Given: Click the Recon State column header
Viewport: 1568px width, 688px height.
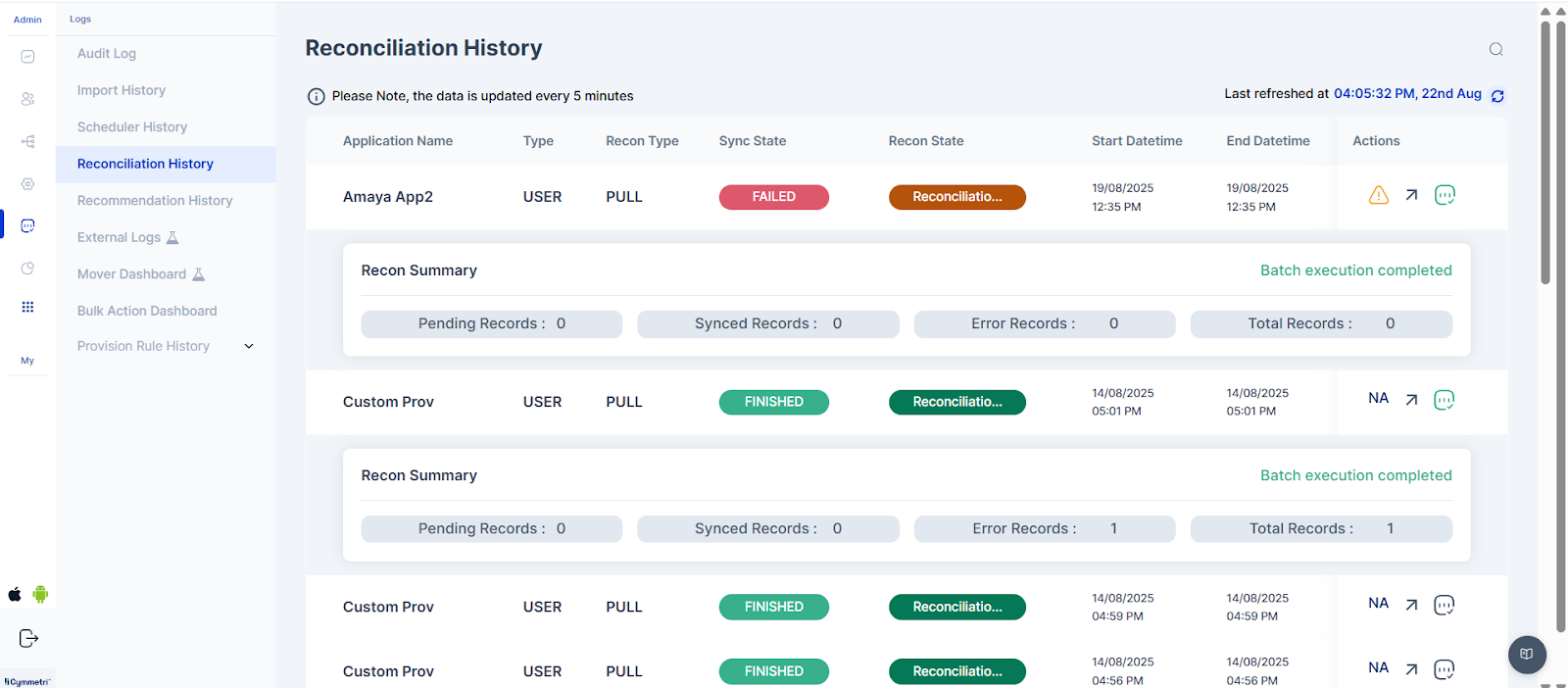Looking at the screenshot, I should coord(926,141).
